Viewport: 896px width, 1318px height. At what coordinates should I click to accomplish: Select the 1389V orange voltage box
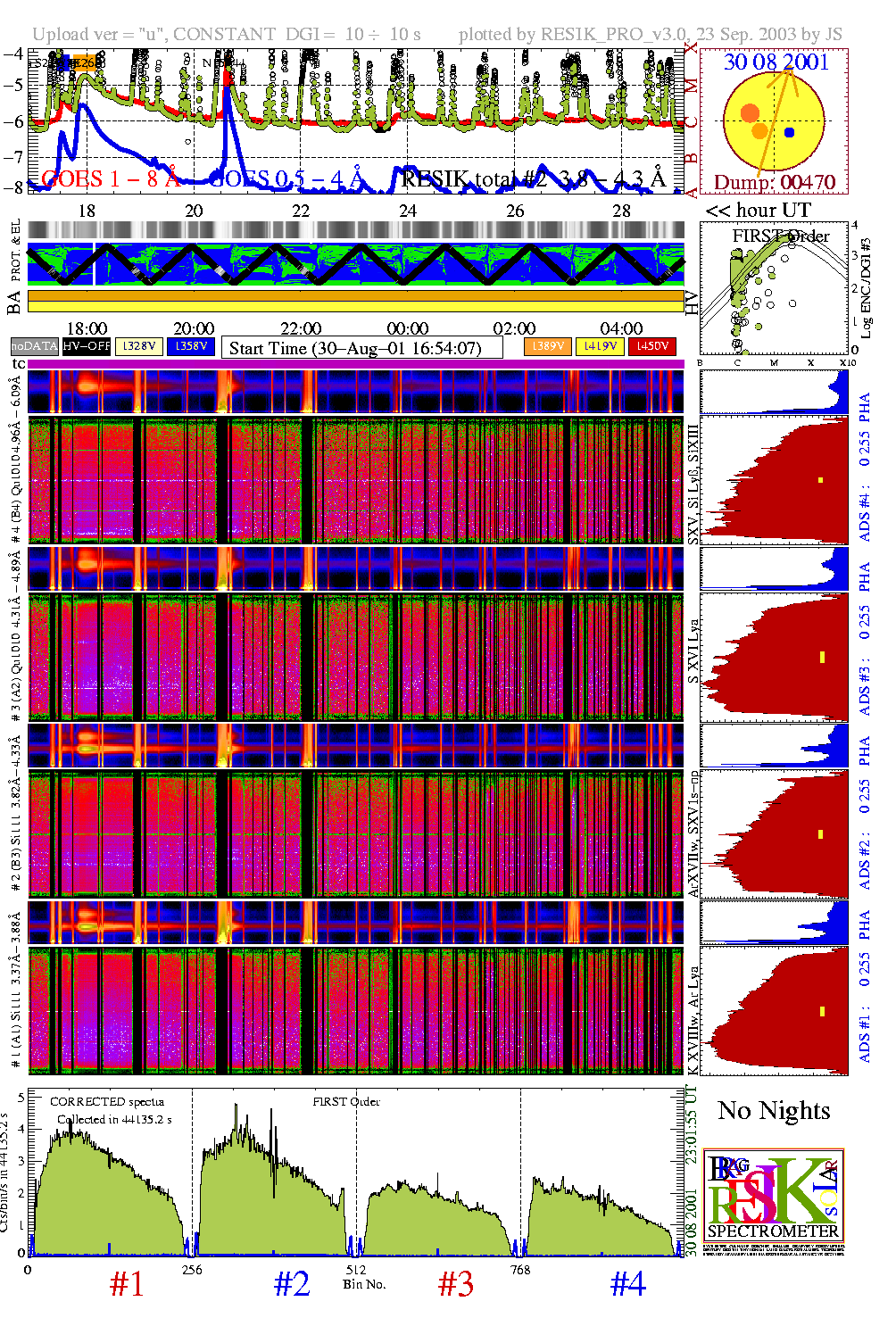point(547,346)
